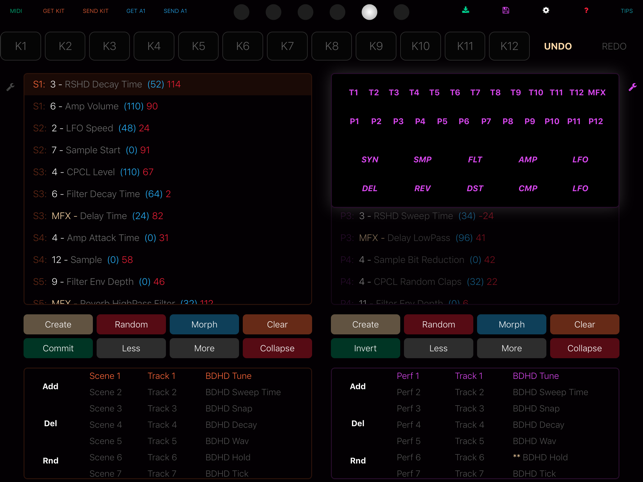Click the left panel Clear button

pyautogui.click(x=277, y=324)
